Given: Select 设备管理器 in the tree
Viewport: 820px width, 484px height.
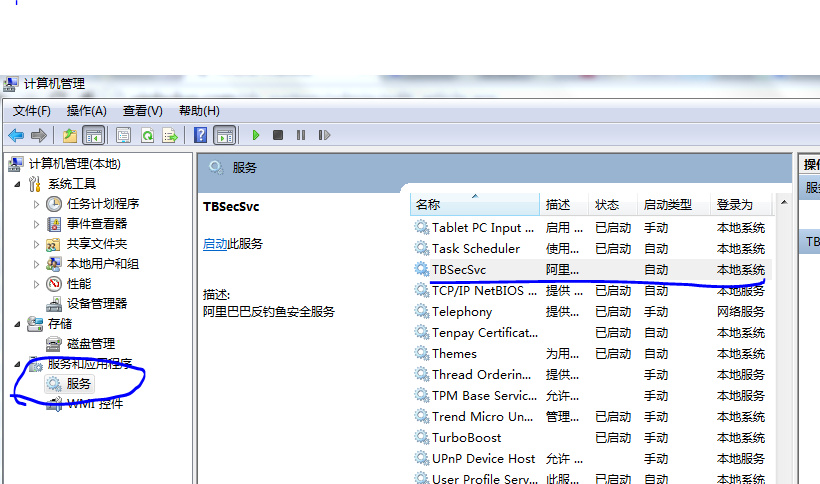Looking at the screenshot, I should click(x=96, y=304).
